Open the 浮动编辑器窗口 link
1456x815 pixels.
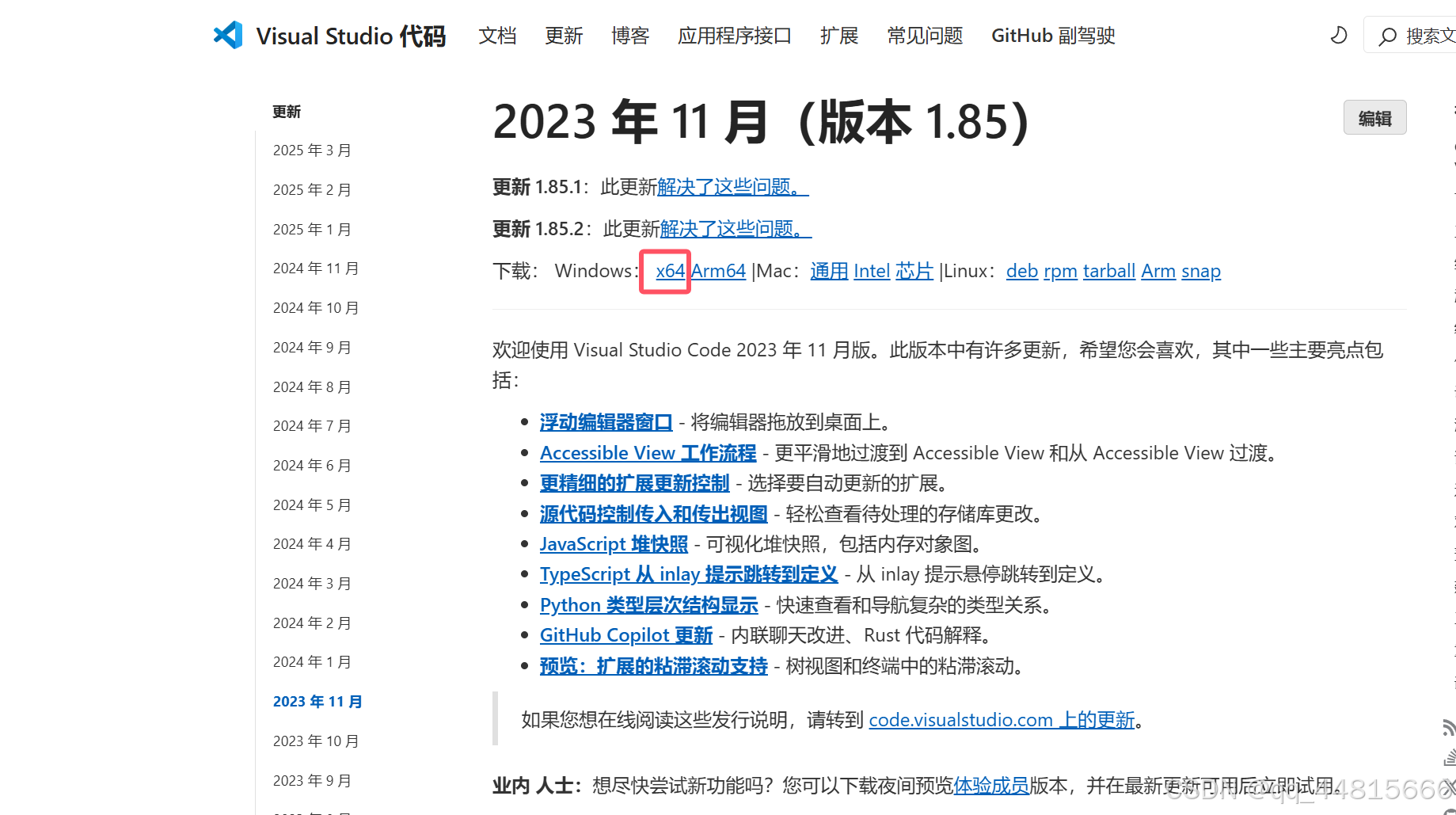[606, 422]
